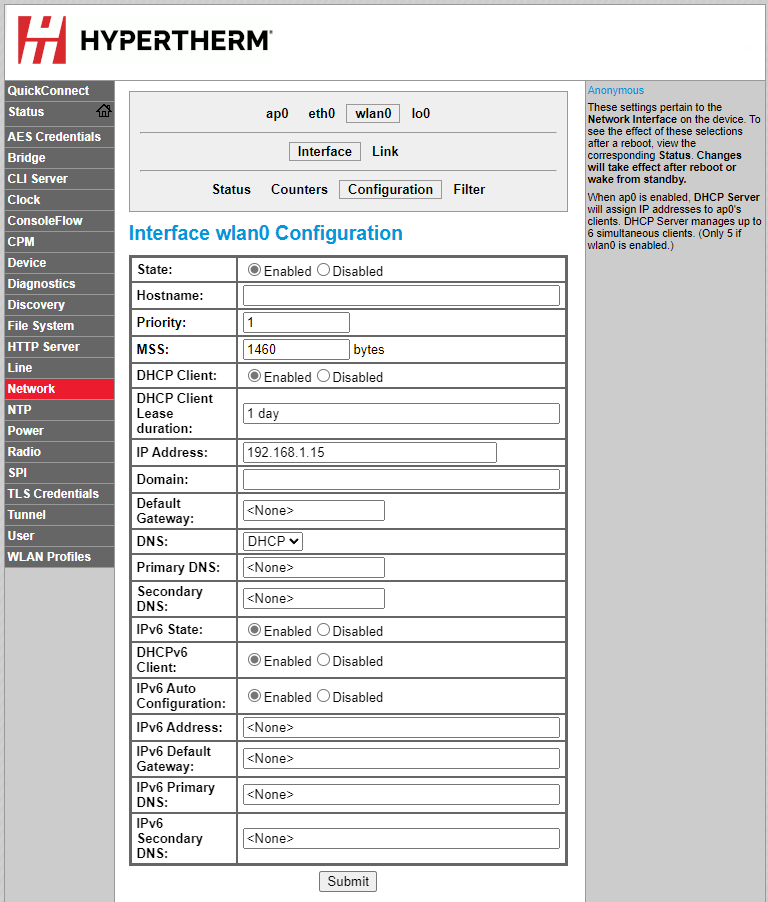This screenshot has width=768, height=902.
Task: Choose Disabled for IPv6 Auto Configuration
Action: pyautogui.click(x=323, y=696)
